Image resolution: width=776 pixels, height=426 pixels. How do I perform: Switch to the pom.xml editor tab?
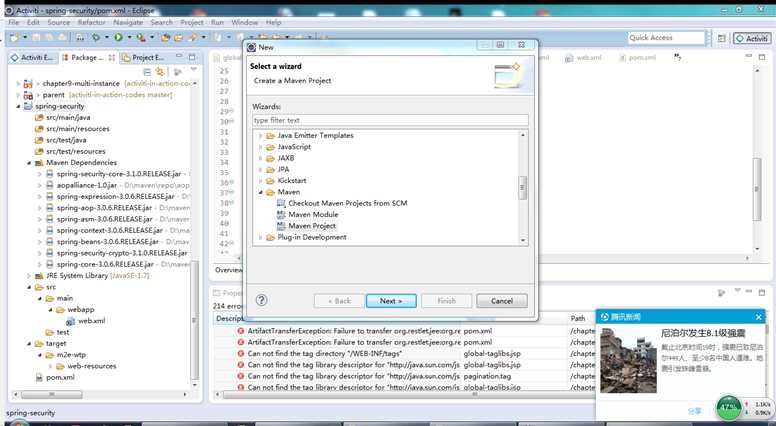pyautogui.click(x=638, y=58)
